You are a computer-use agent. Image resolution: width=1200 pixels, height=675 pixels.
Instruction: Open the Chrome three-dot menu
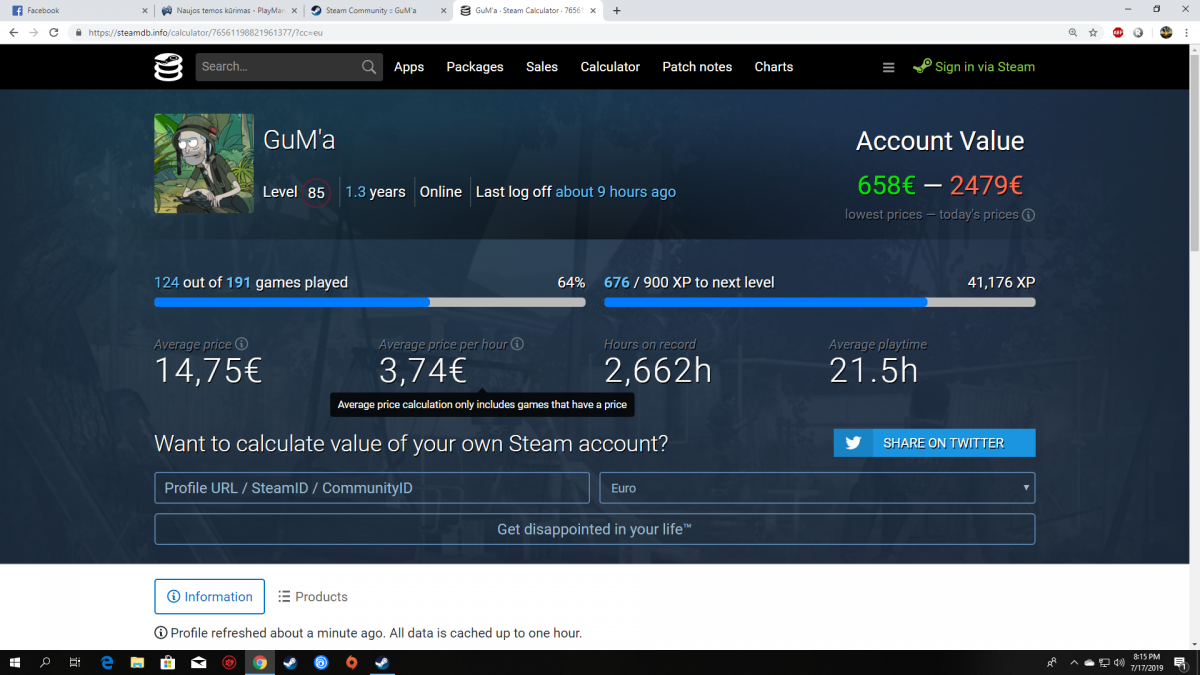click(x=1187, y=32)
